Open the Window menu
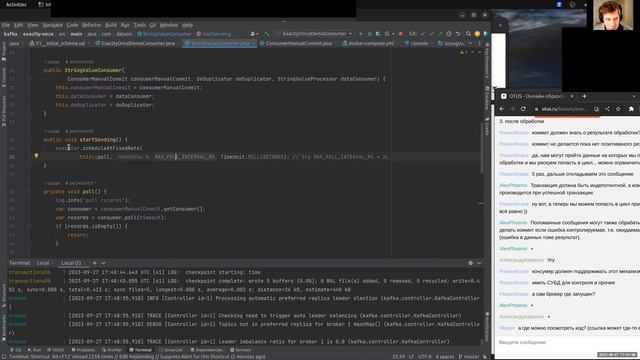Screen dimensions: 640x360 (169, 25)
